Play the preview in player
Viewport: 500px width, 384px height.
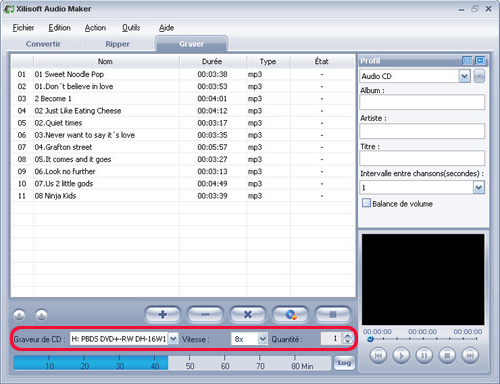click(x=401, y=356)
